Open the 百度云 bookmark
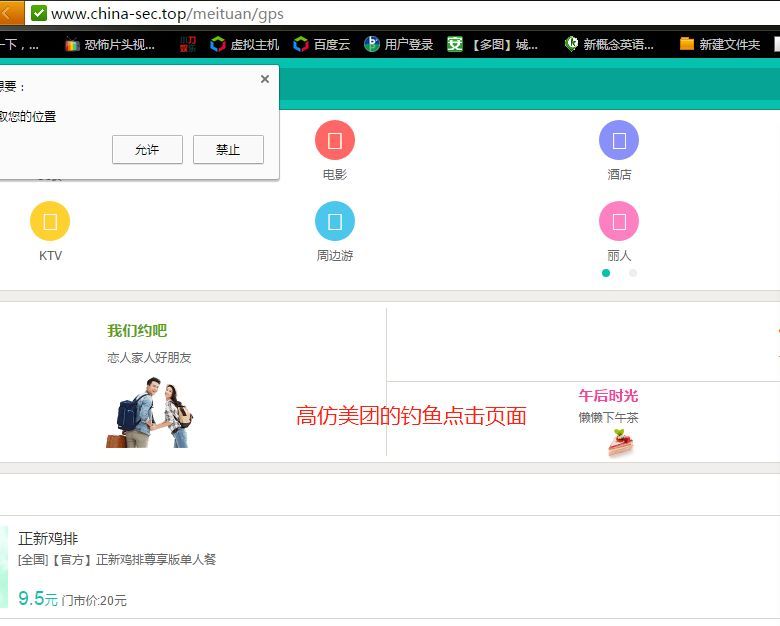Image resolution: width=780 pixels, height=626 pixels. (x=322, y=45)
